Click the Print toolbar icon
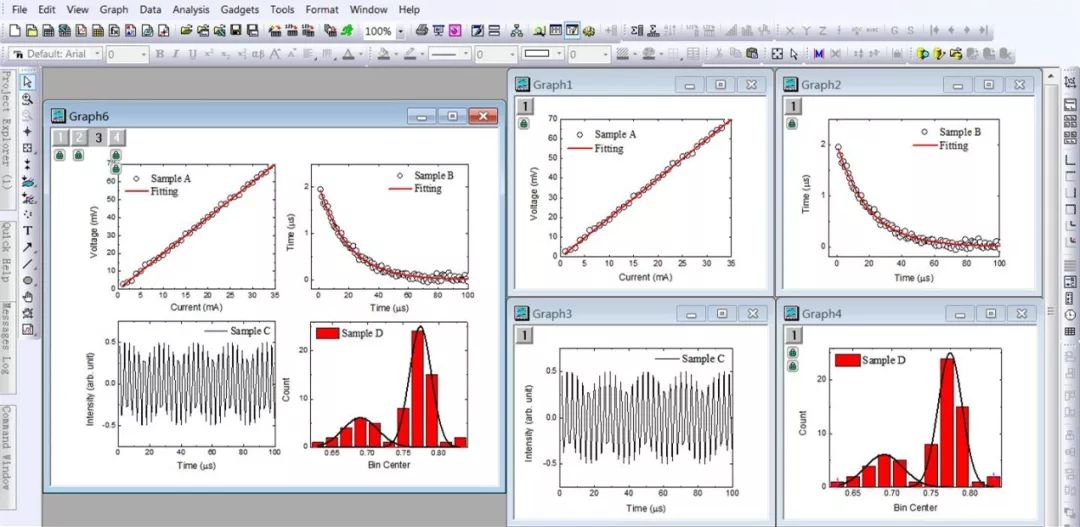Image resolution: width=1080 pixels, height=527 pixels. [422, 30]
